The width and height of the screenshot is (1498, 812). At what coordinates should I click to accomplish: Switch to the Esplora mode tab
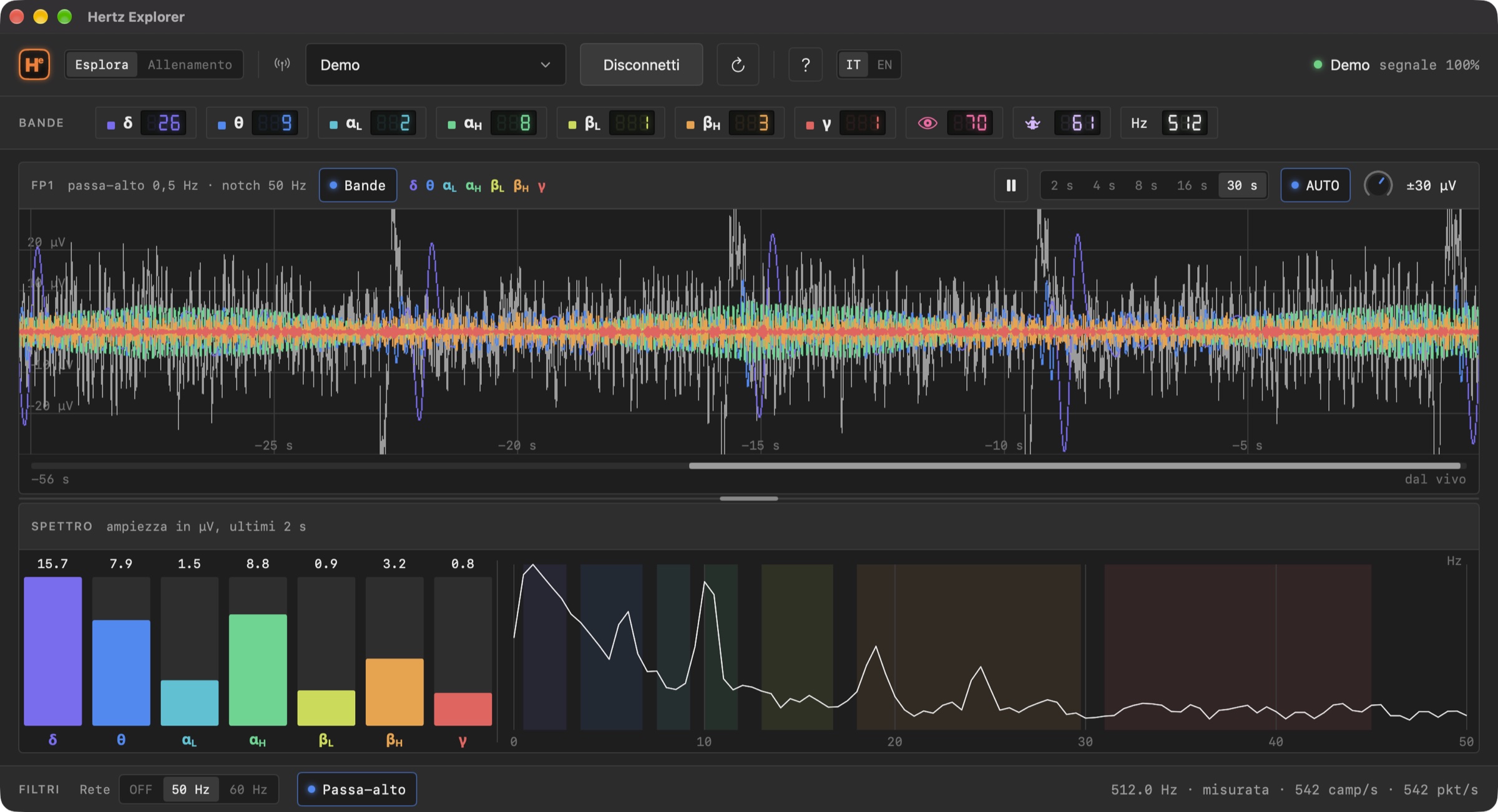pos(102,64)
